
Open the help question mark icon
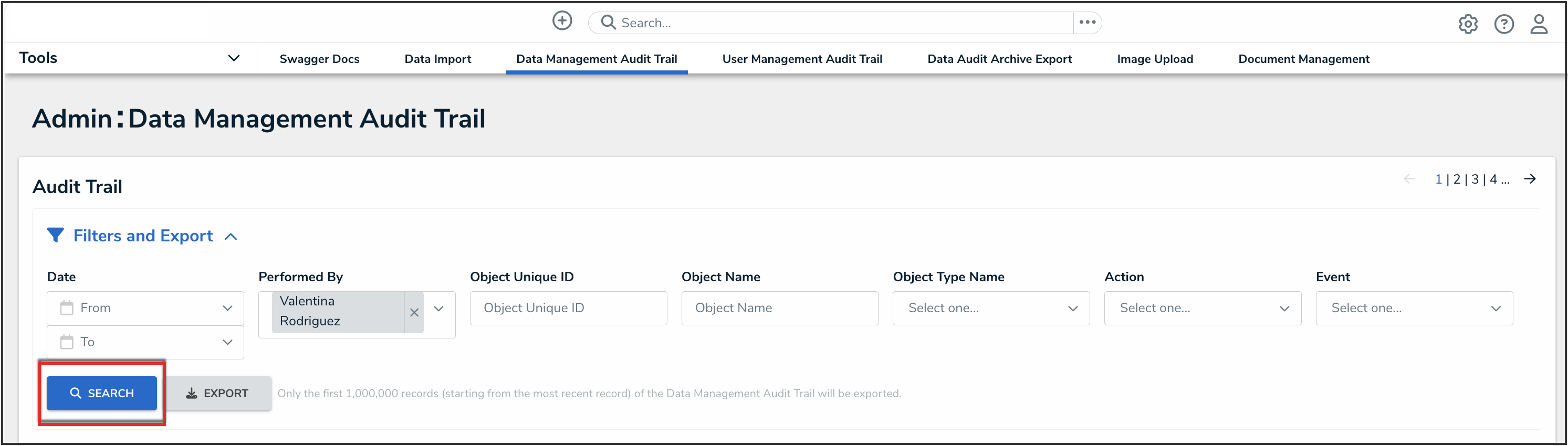(1503, 24)
